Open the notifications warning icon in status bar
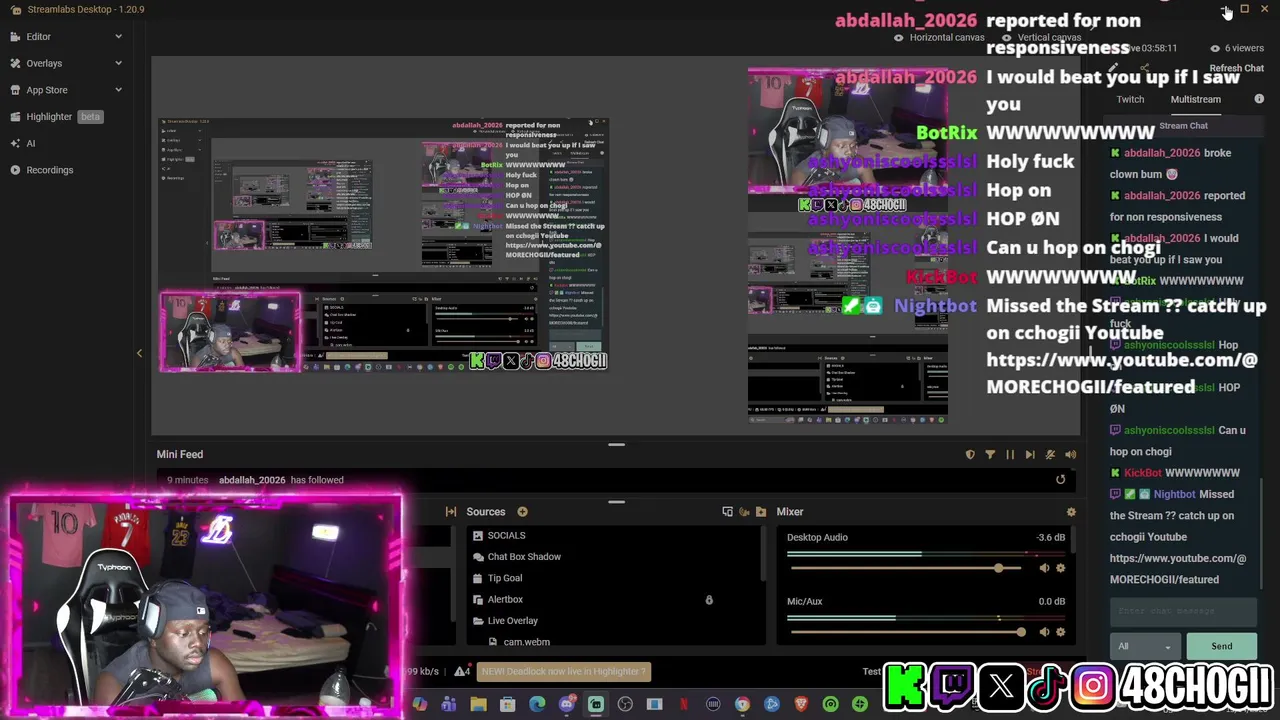 point(461,671)
